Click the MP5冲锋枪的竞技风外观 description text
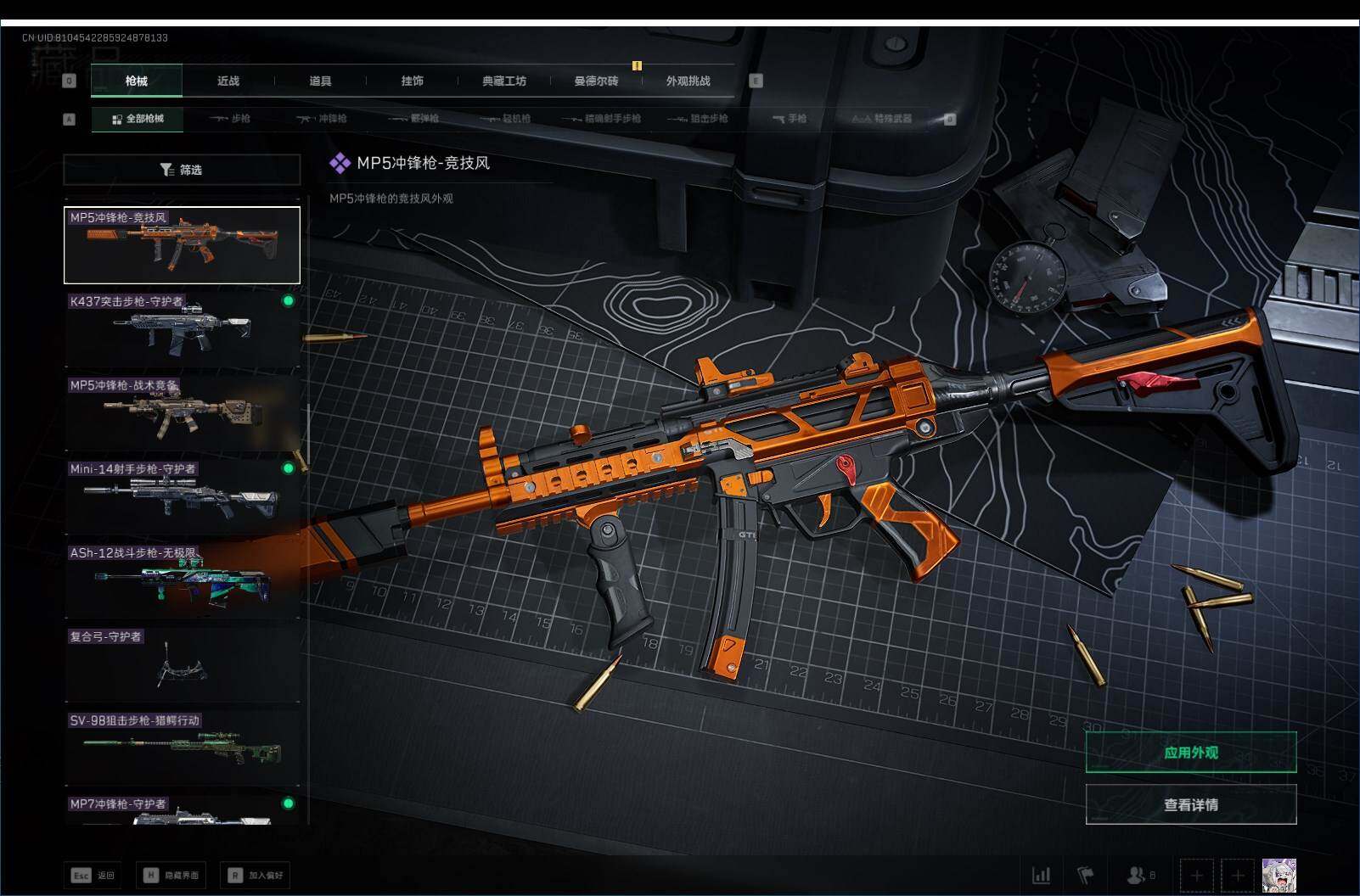This screenshot has width=1360, height=896. pyautogui.click(x=391, y=199)
